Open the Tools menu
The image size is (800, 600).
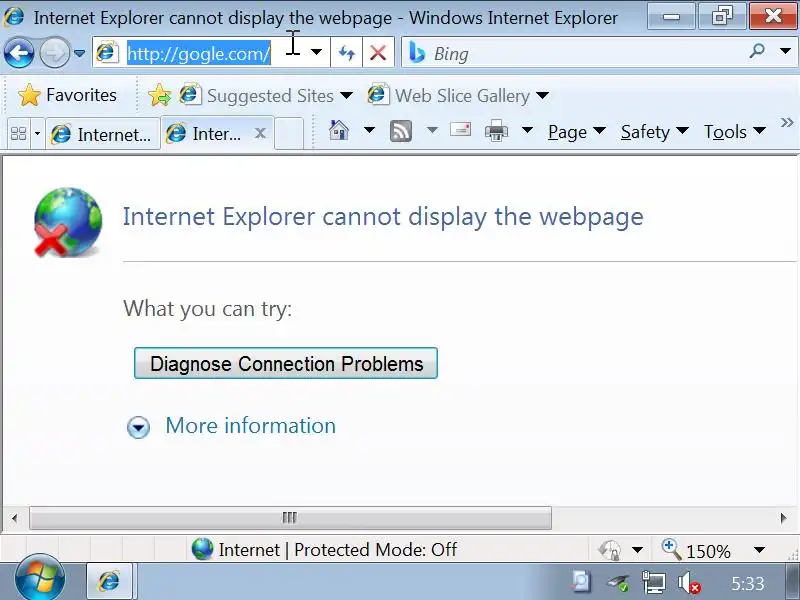[x=735, y=132]
